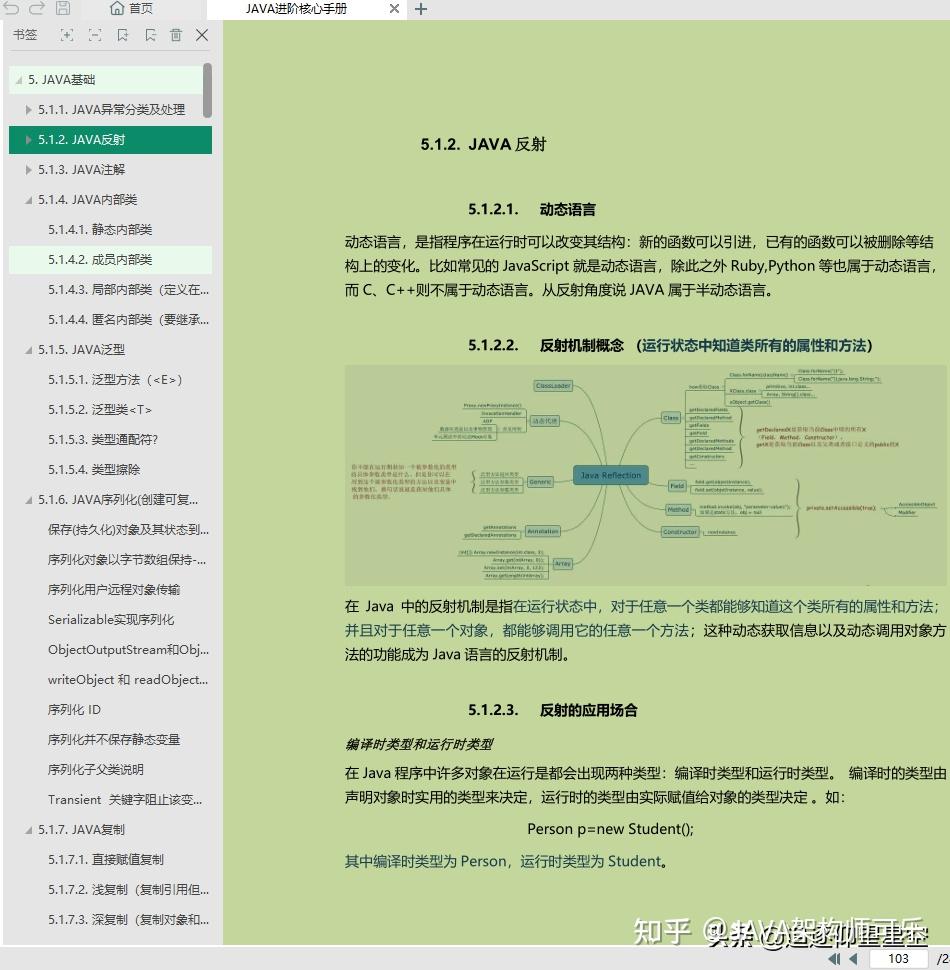Viewport: 950px width, 970px height.
Task: Go to 5.1.4.2. 成员内部类
Action: tap(110, 260)
